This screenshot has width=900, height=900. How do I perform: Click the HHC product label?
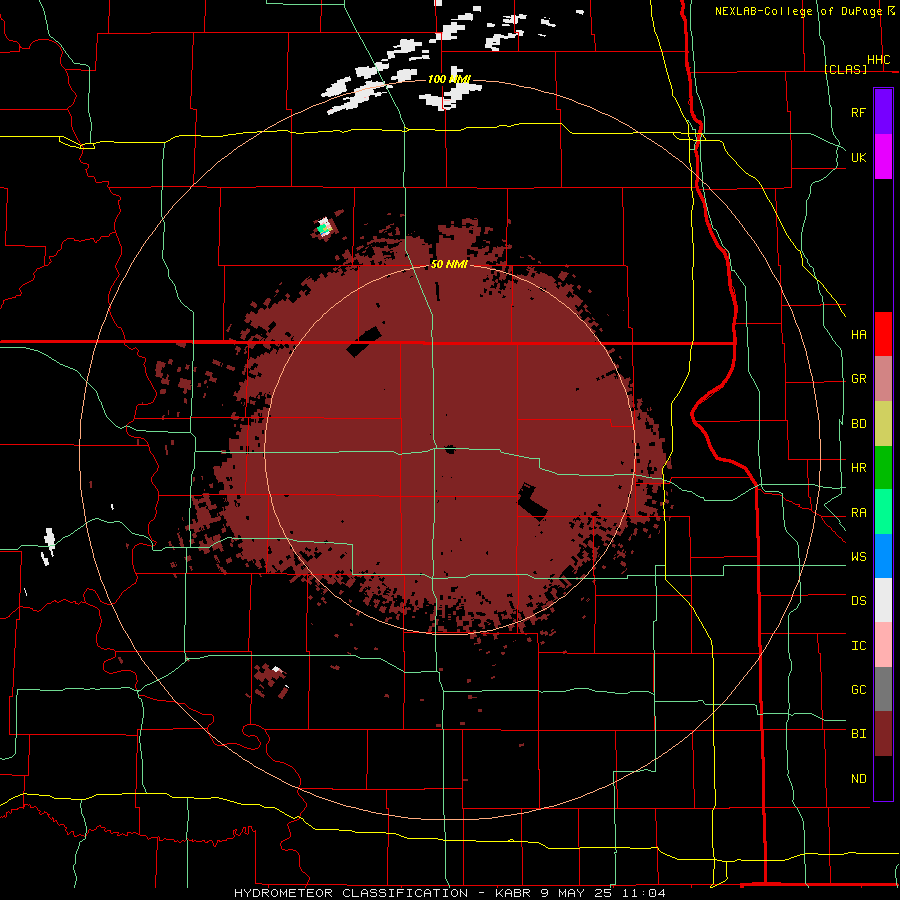coord(878,60)
